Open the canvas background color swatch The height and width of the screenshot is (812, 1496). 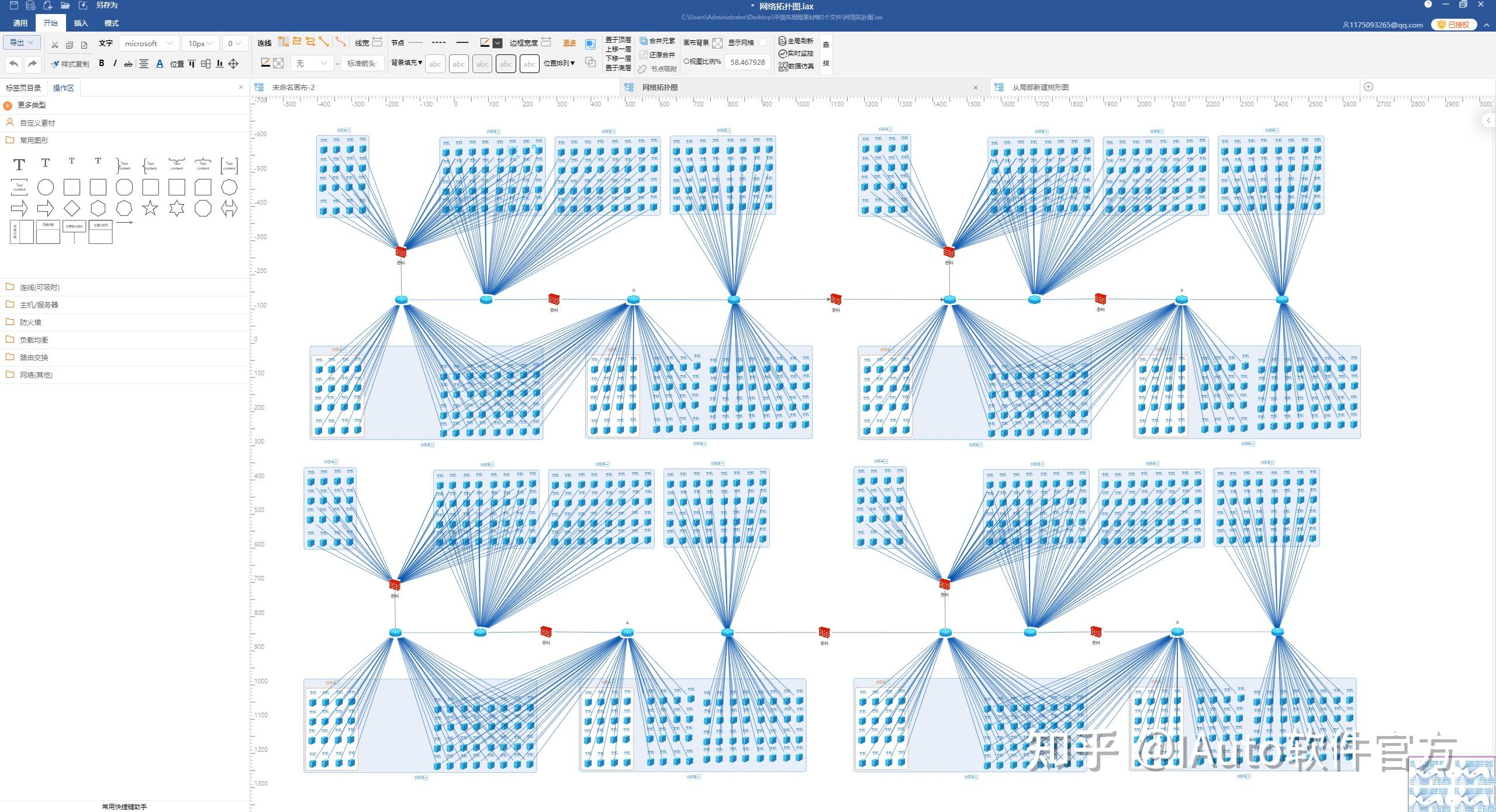pos(717,43)
